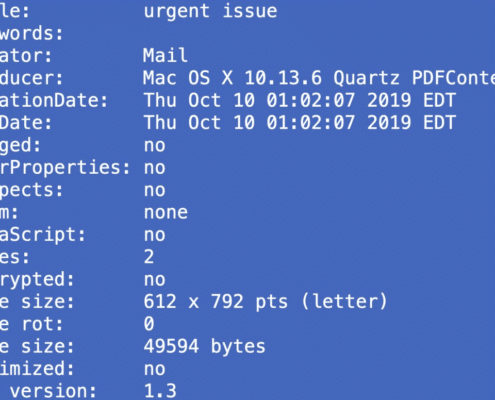Click the 'none' form value
This screenshot has width=495, height=400.
[x=166, y=213]
